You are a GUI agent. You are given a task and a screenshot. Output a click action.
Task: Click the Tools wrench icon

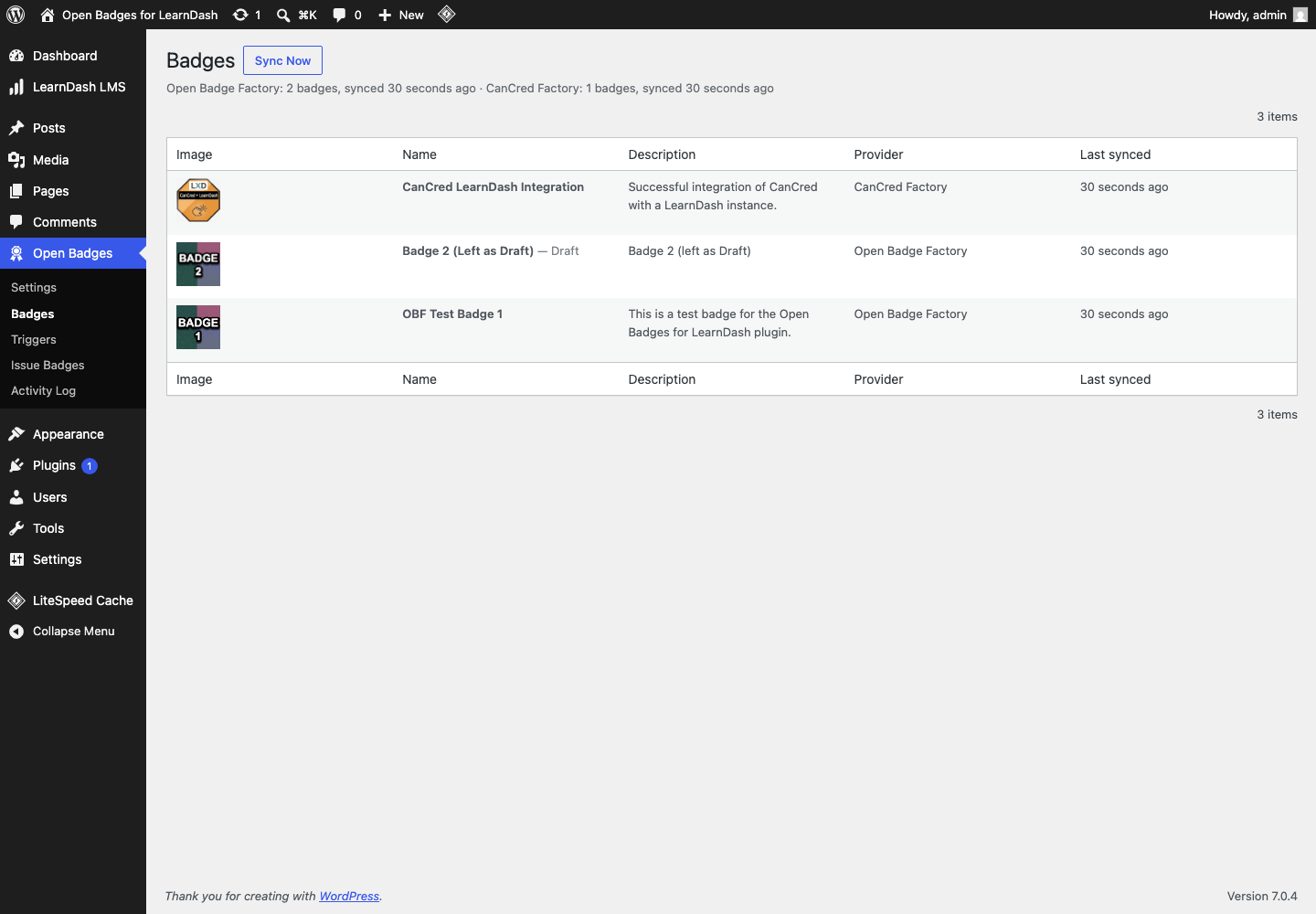16,528
